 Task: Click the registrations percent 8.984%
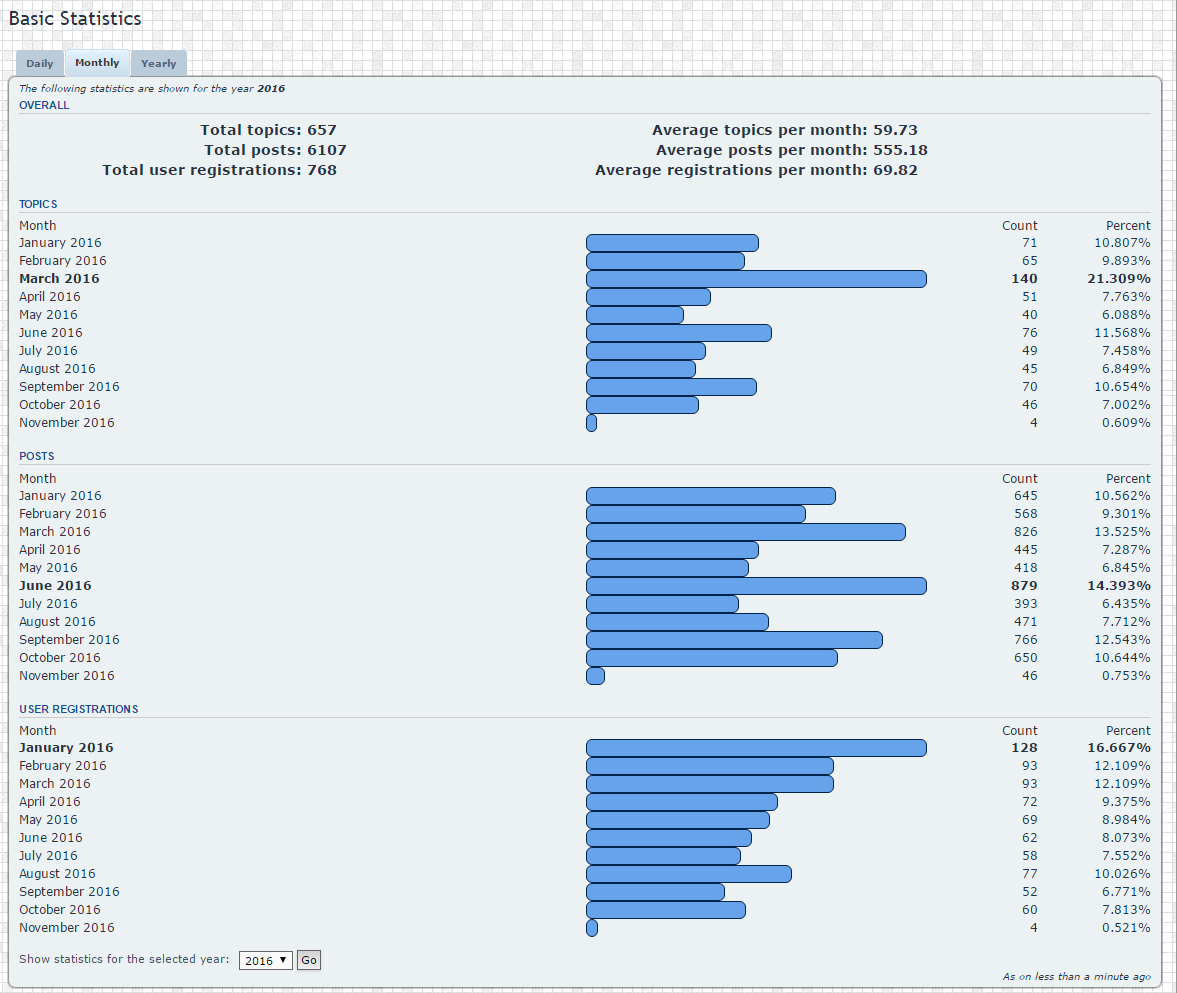(x=1125, y=820)
